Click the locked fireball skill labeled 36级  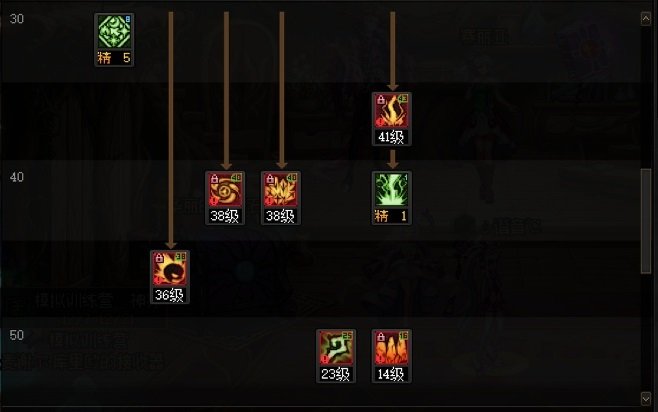170,269
